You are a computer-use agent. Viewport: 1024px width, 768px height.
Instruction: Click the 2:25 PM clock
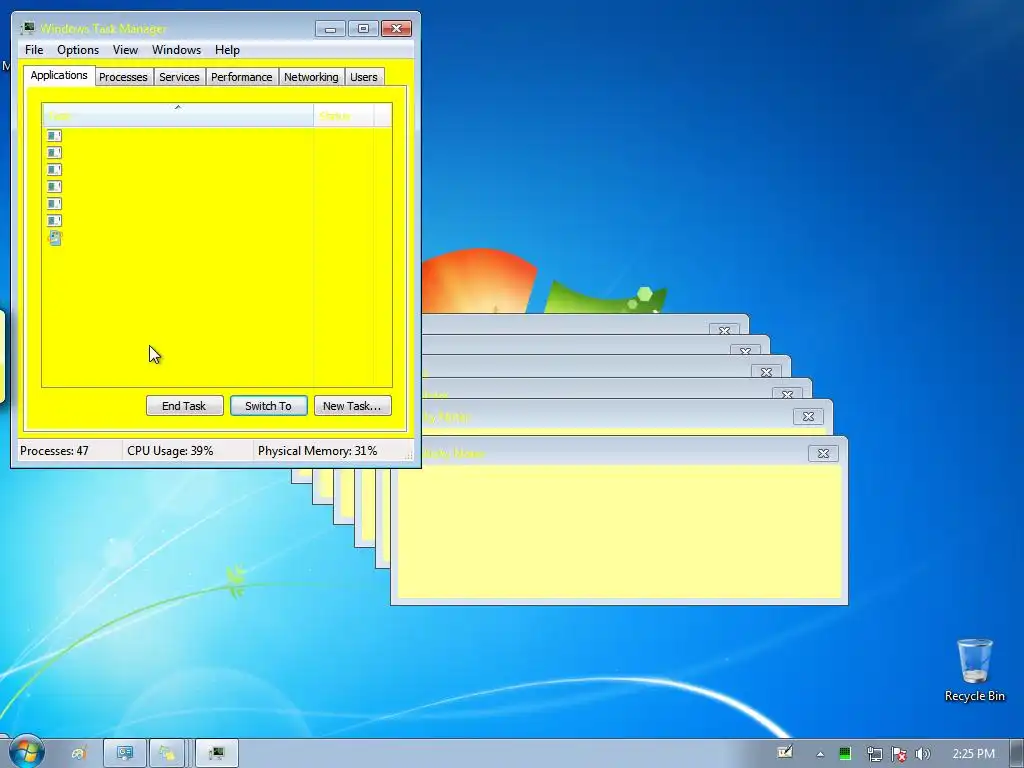click(x=974, y=754)
